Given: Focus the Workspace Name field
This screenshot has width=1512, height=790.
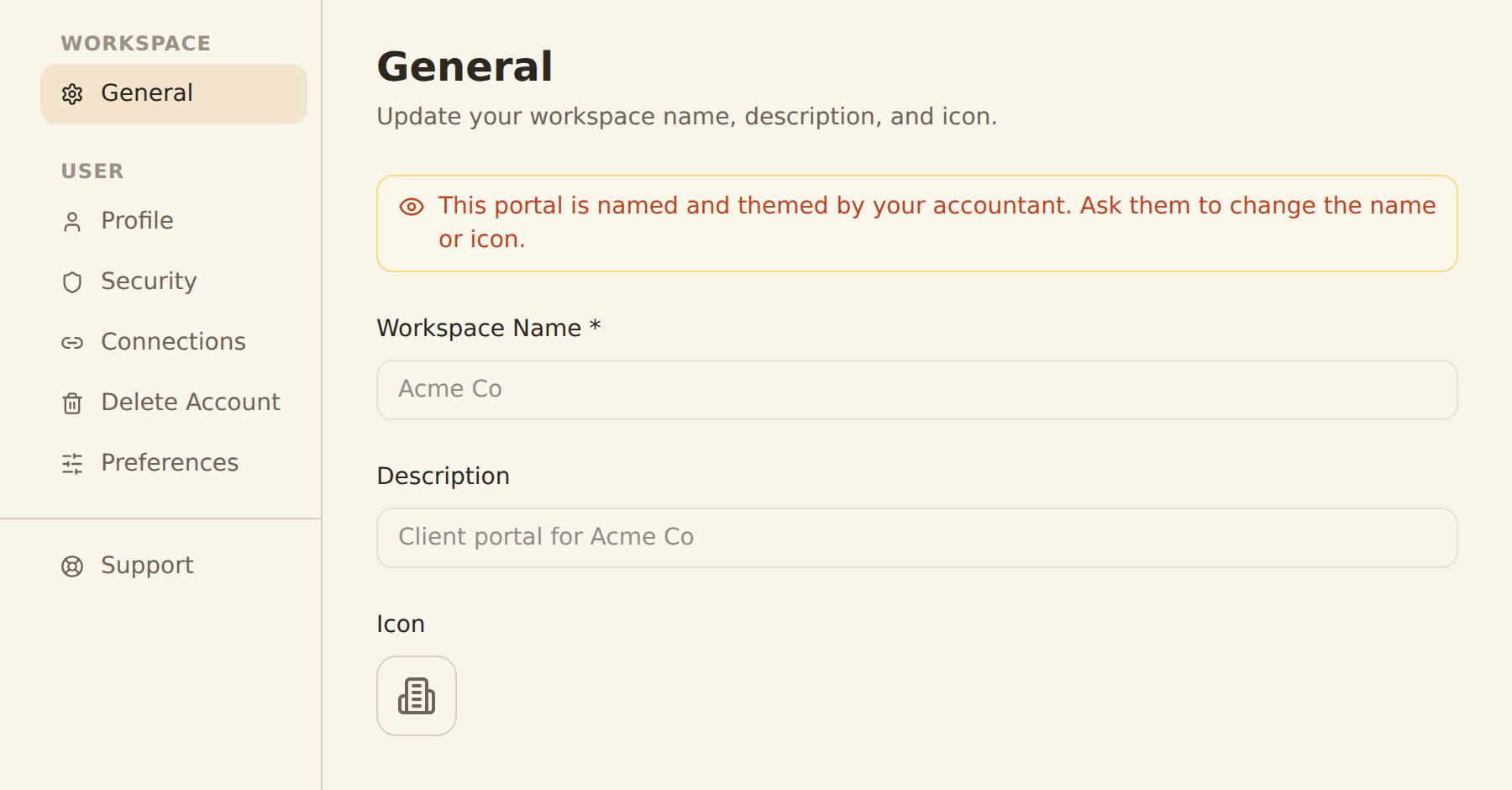Looking at the screenshot, I should [917, 390].
